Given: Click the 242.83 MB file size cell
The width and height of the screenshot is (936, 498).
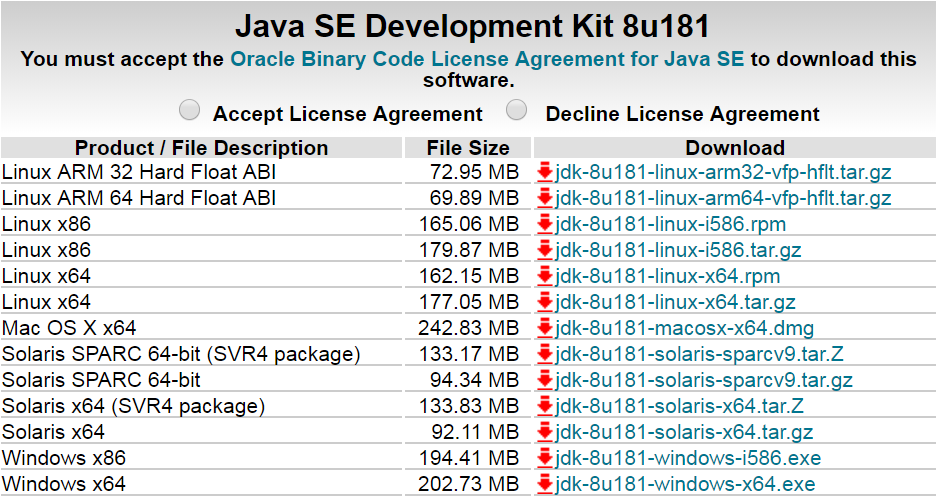Looking at the screenshot, I should pos(469,328).
